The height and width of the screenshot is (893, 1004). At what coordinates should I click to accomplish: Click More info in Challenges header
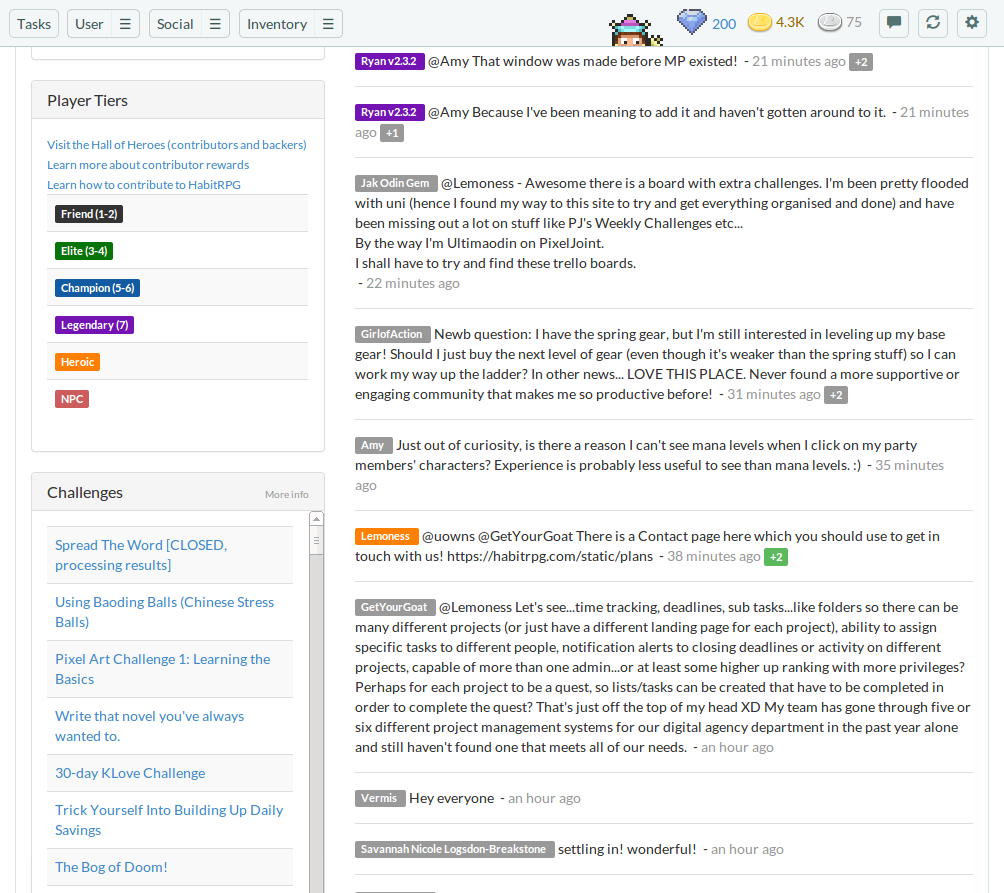point(286,494)
